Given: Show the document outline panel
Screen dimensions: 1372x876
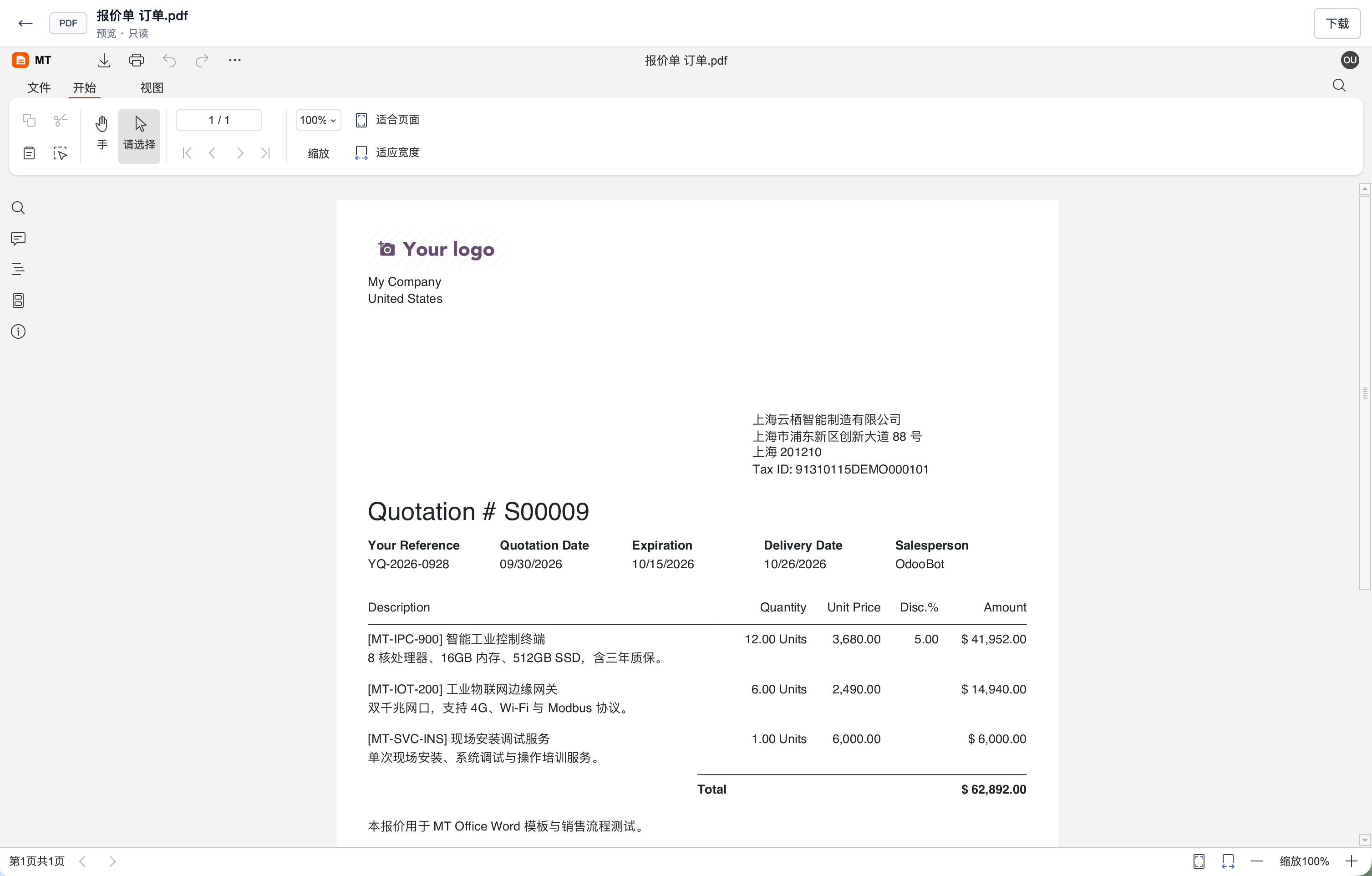Looking at the screenshot, I should click(18, 269).
